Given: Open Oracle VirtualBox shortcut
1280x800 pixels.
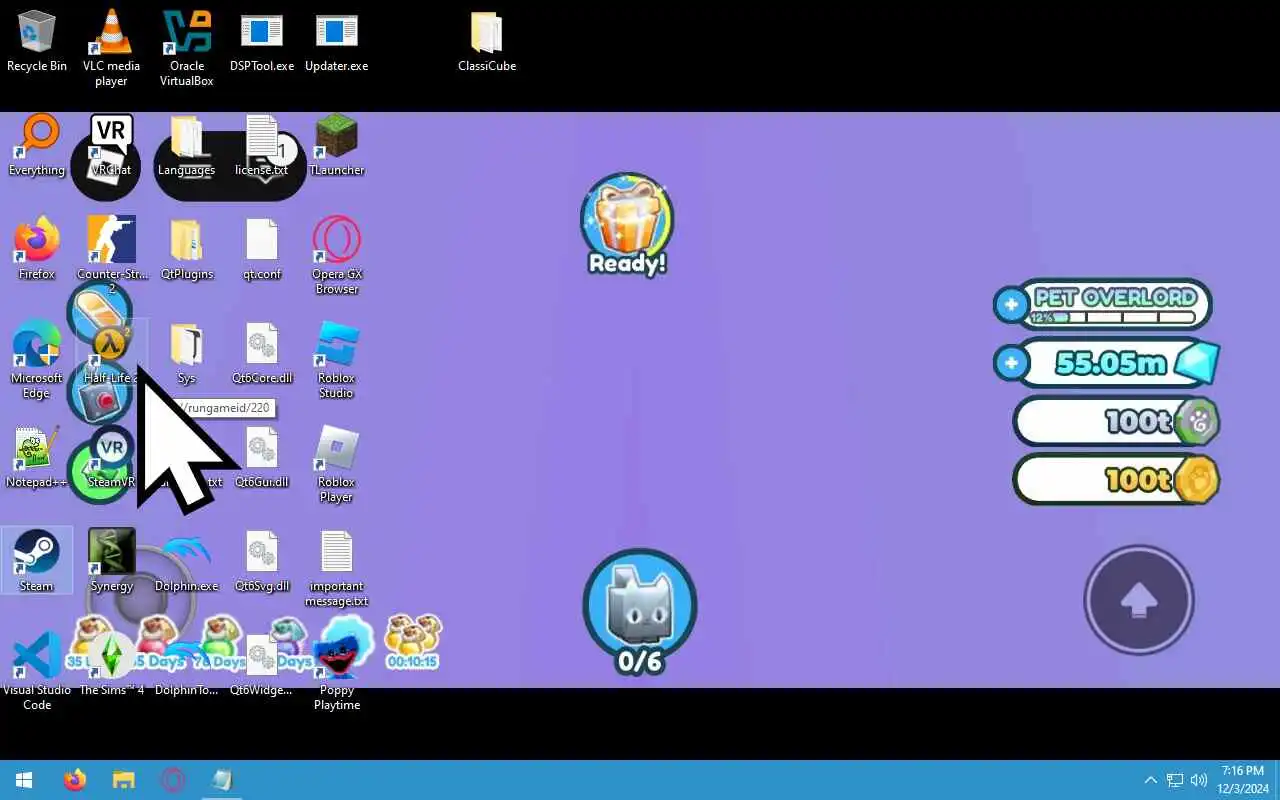Looking at the screenshot, I should pyautogui.click(x=187, y=48).
